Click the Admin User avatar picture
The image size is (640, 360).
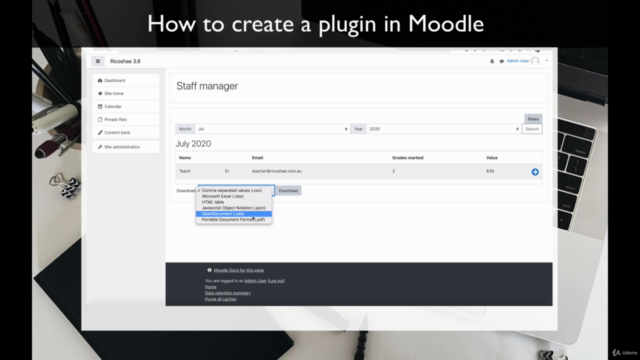[x=535, y=61]
